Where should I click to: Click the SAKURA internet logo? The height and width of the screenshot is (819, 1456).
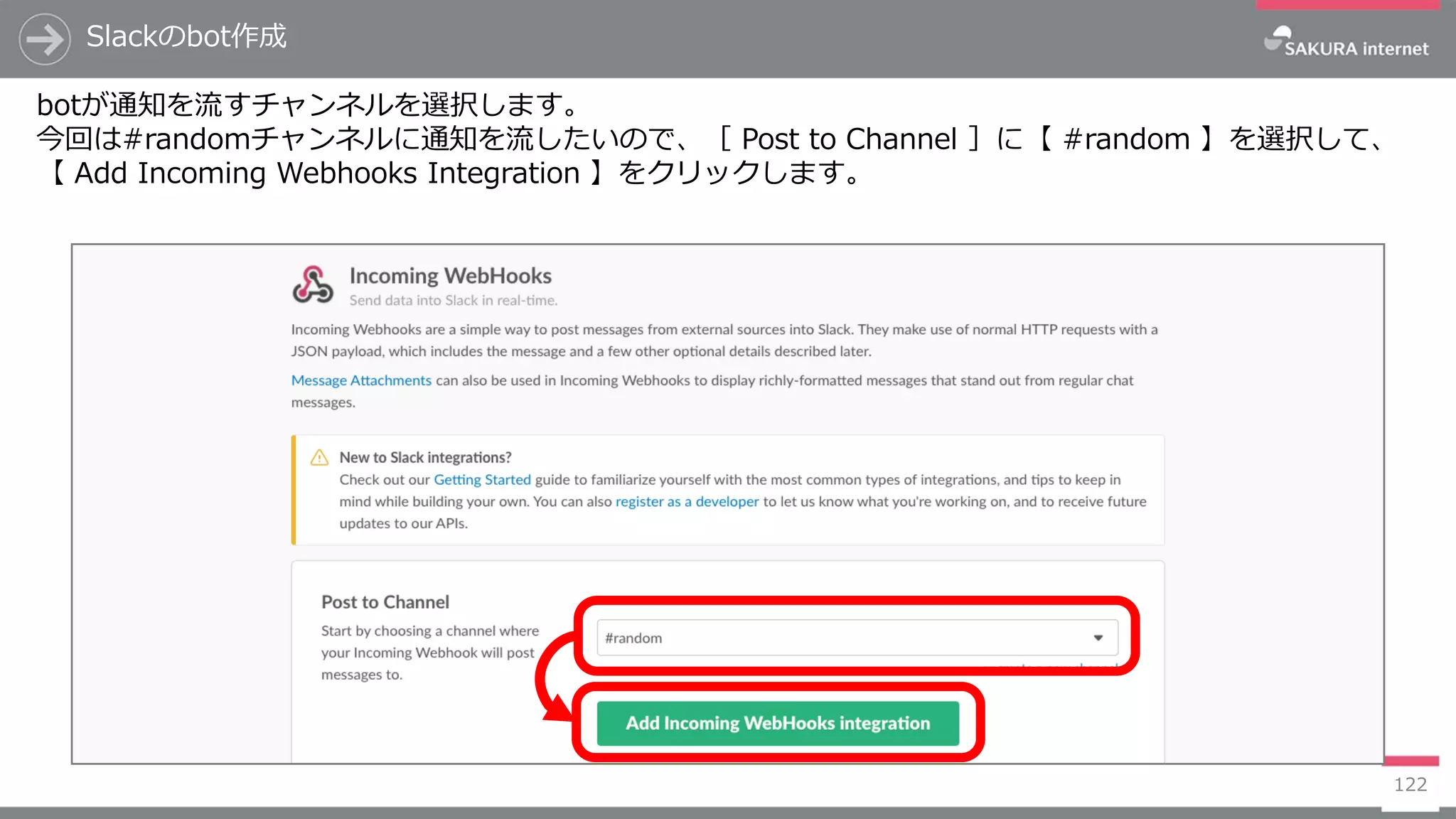pyautogui.click(x=1347, y=42)
